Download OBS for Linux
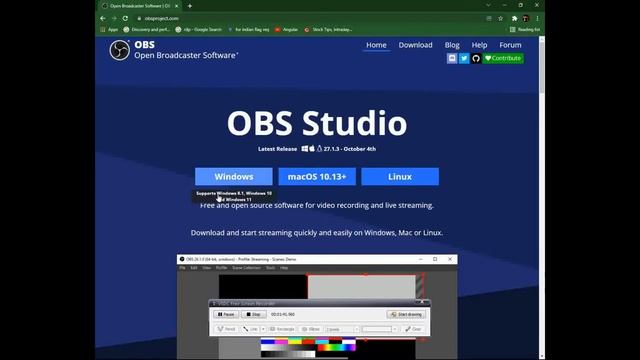Viewport: 640px width, 360px height. point(400,177)
